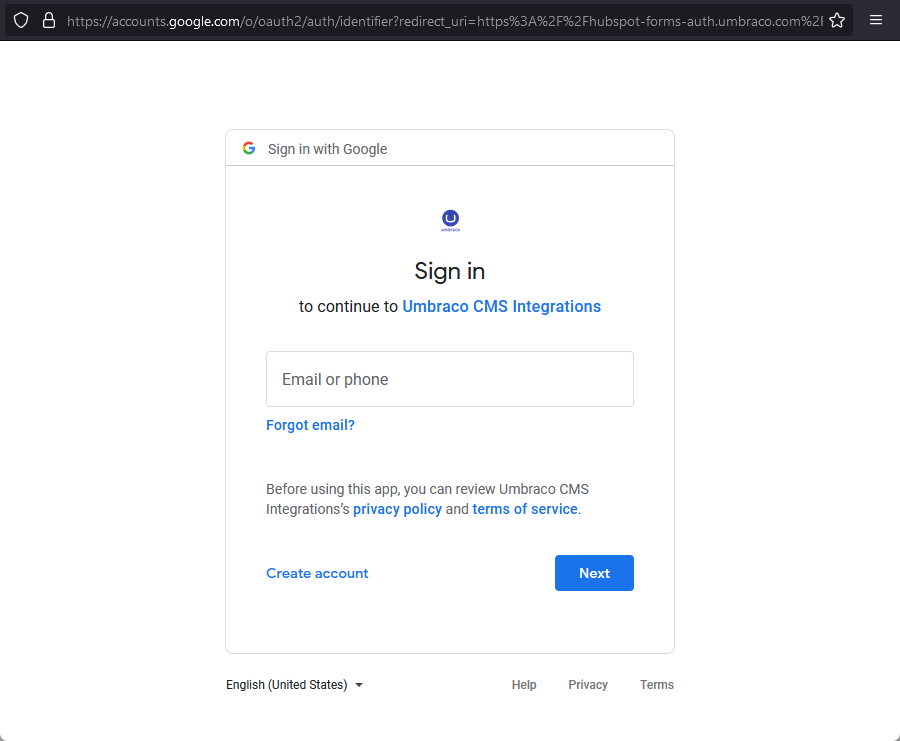Click Create account

coord(317,573)
